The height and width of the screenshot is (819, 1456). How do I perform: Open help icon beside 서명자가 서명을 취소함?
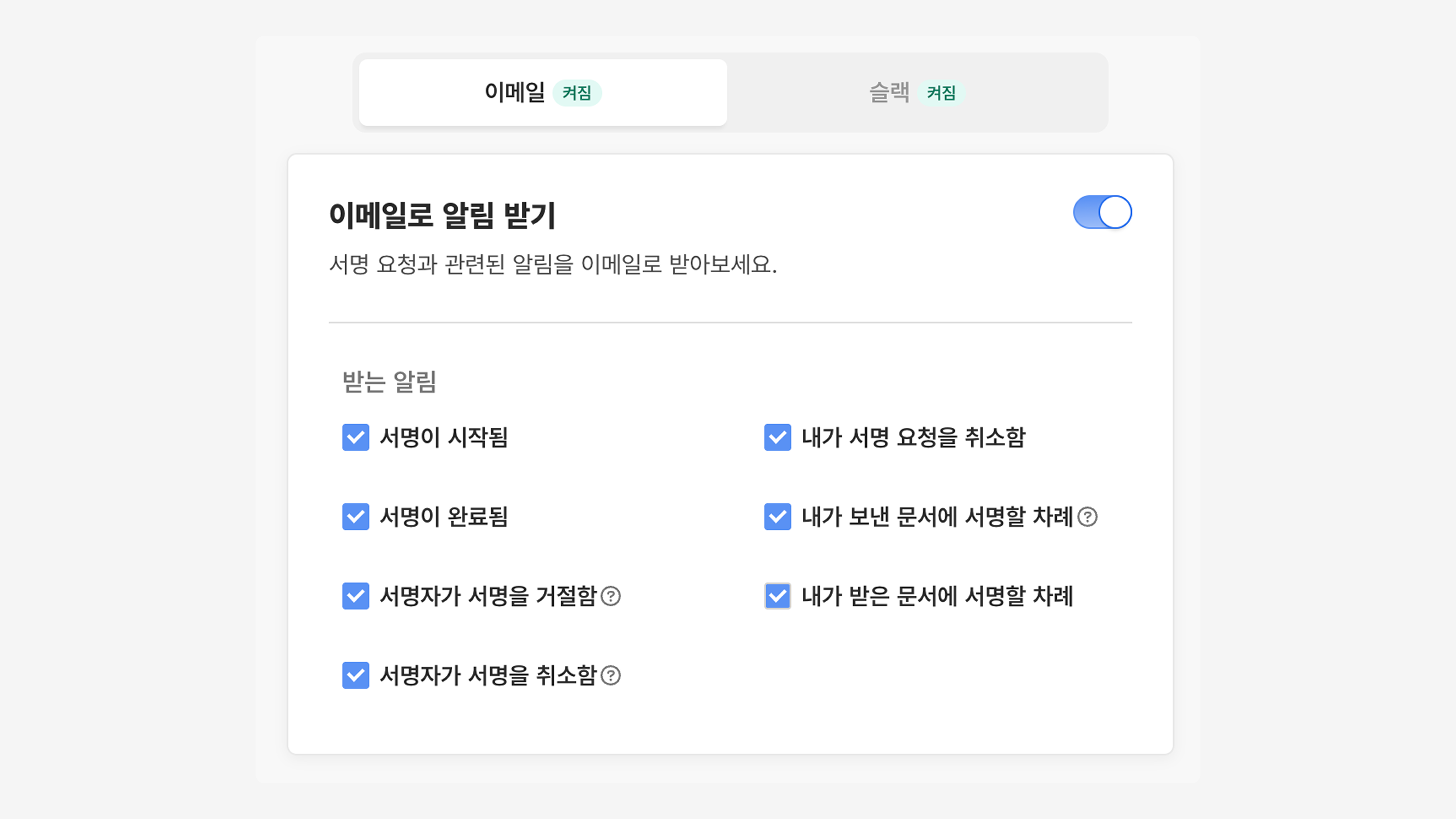click(610, 675)
